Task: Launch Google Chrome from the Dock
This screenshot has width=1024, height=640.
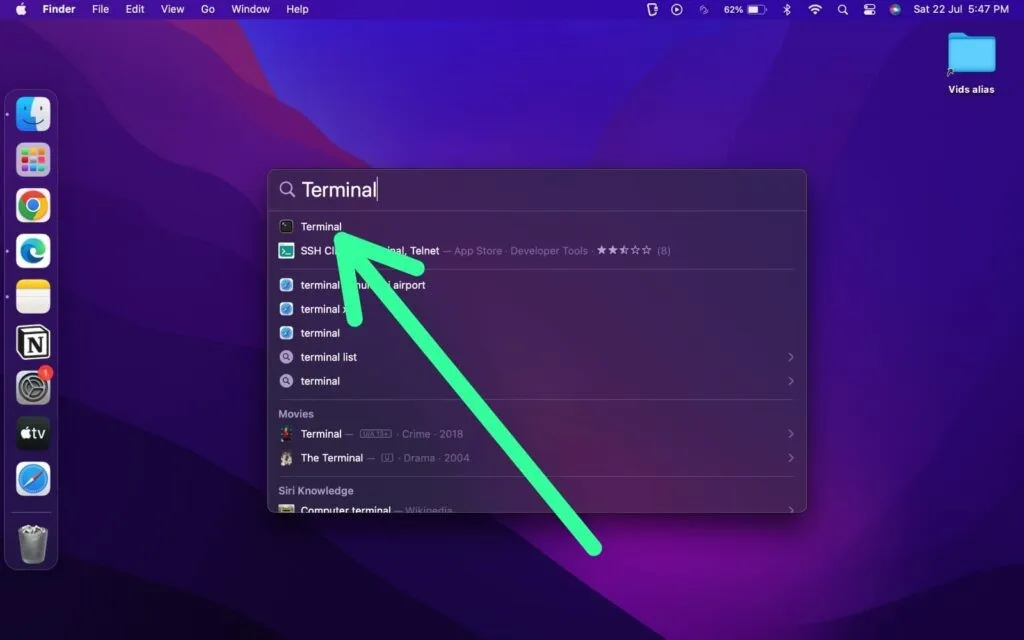Action: pos(33,205)
